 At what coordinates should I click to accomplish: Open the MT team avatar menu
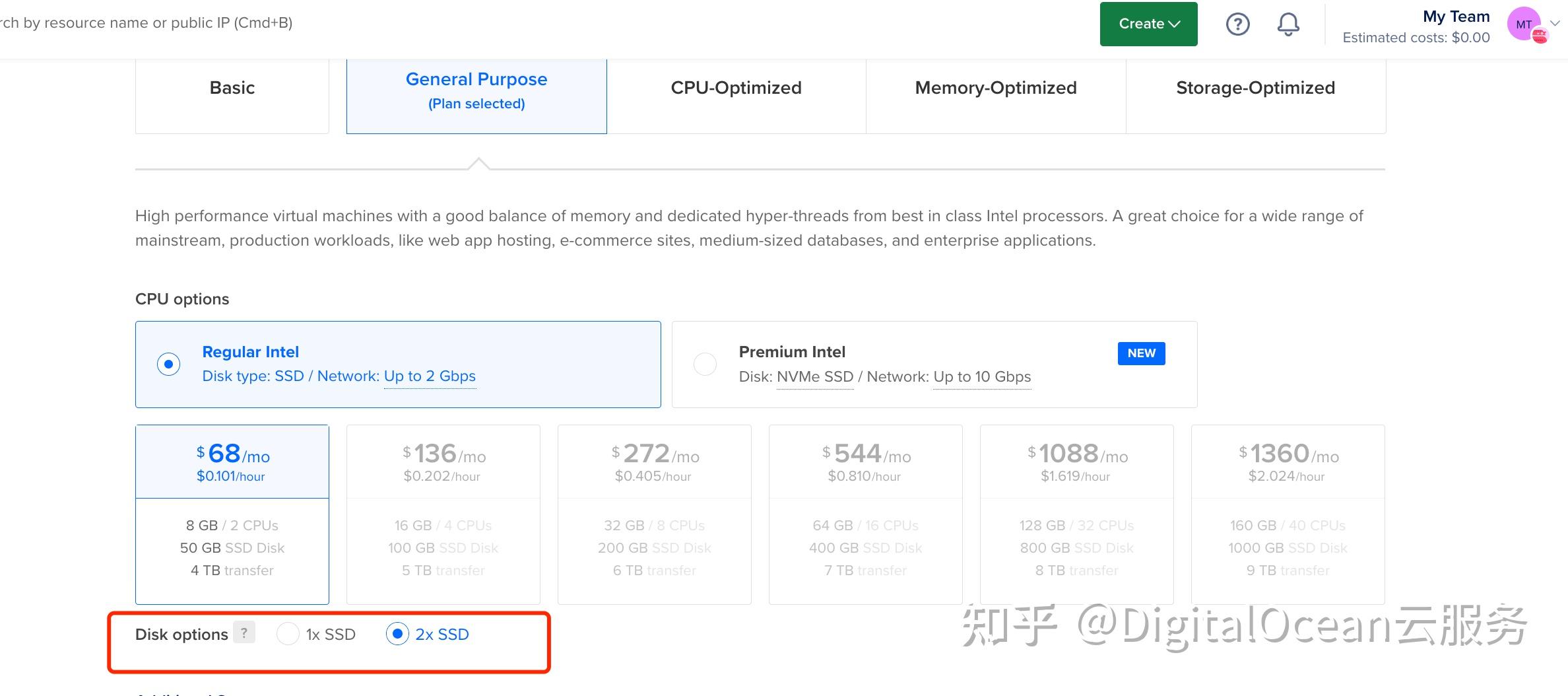[x=1524, y=24]
